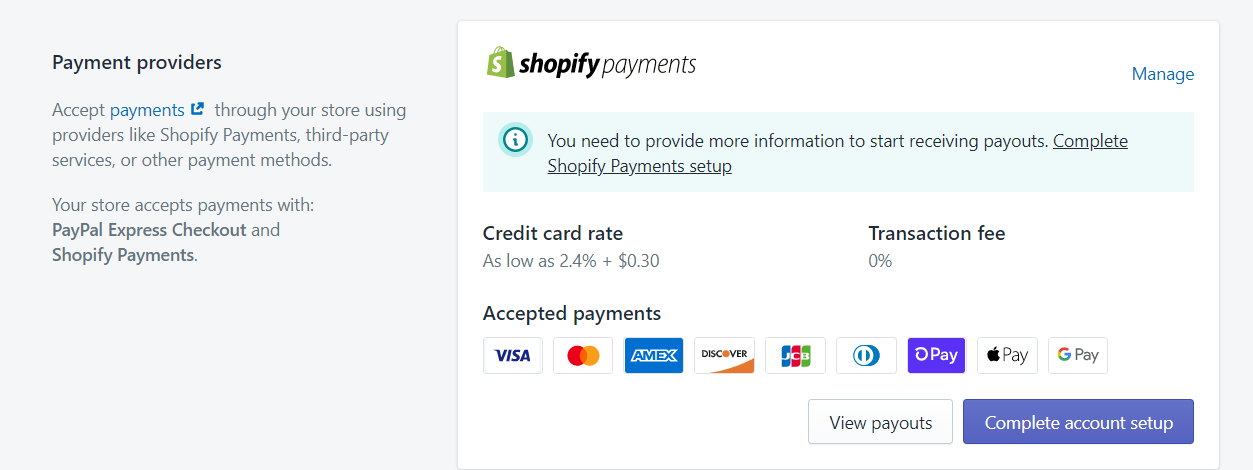Open the payments hyperlink in description

coord(147,110)
